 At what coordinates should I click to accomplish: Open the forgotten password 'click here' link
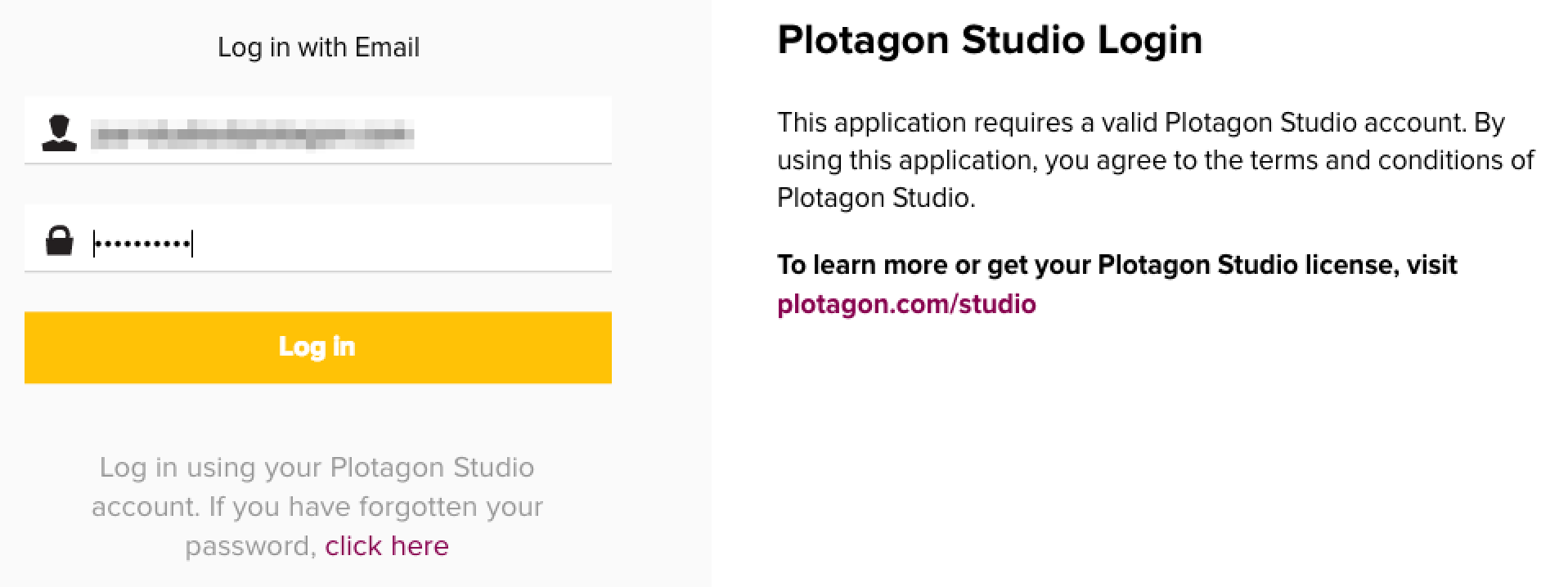pyautogui.click(x=387, y=545)
